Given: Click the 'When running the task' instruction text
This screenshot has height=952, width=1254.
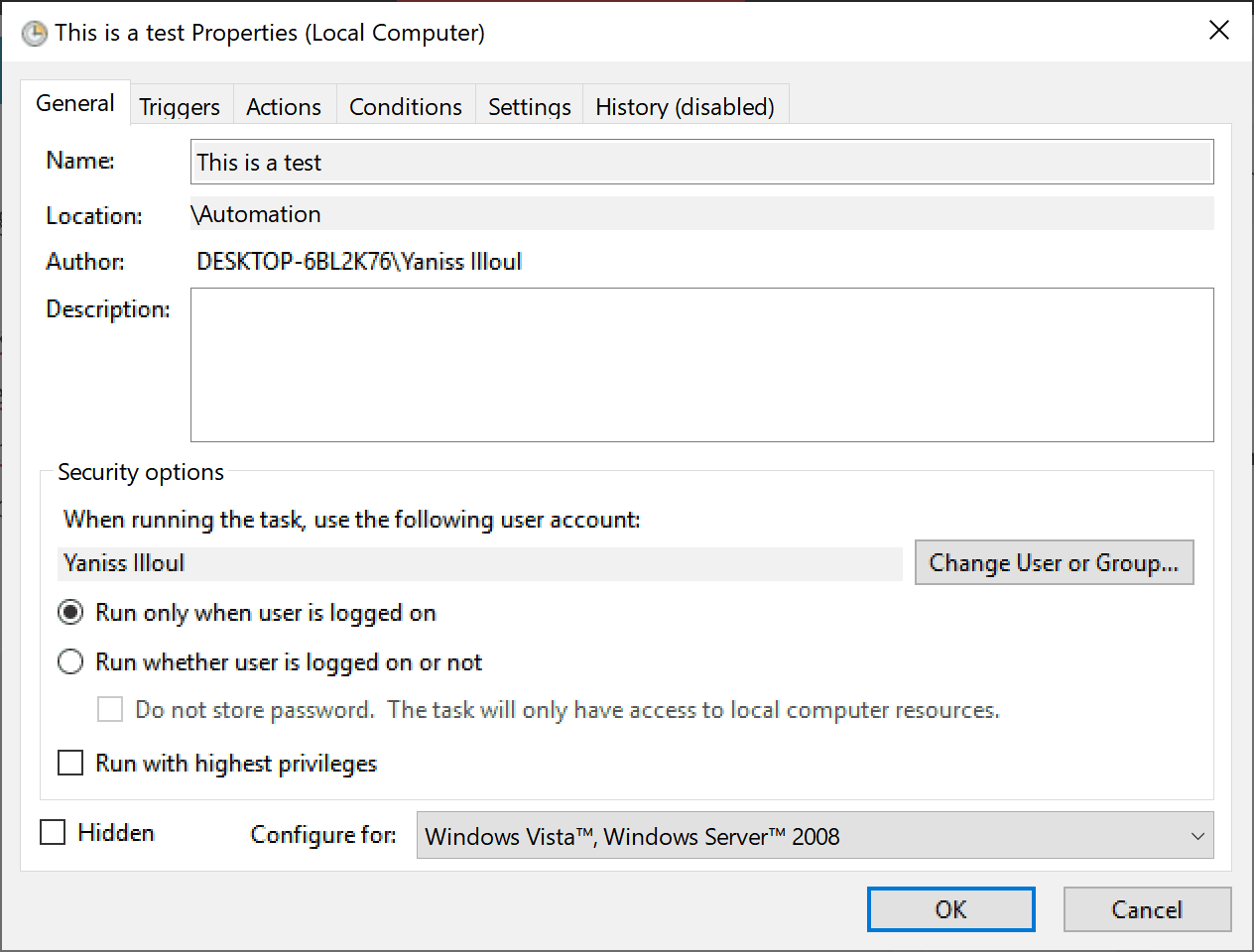Looking at the screenshot, I should [x=352, y=520].
